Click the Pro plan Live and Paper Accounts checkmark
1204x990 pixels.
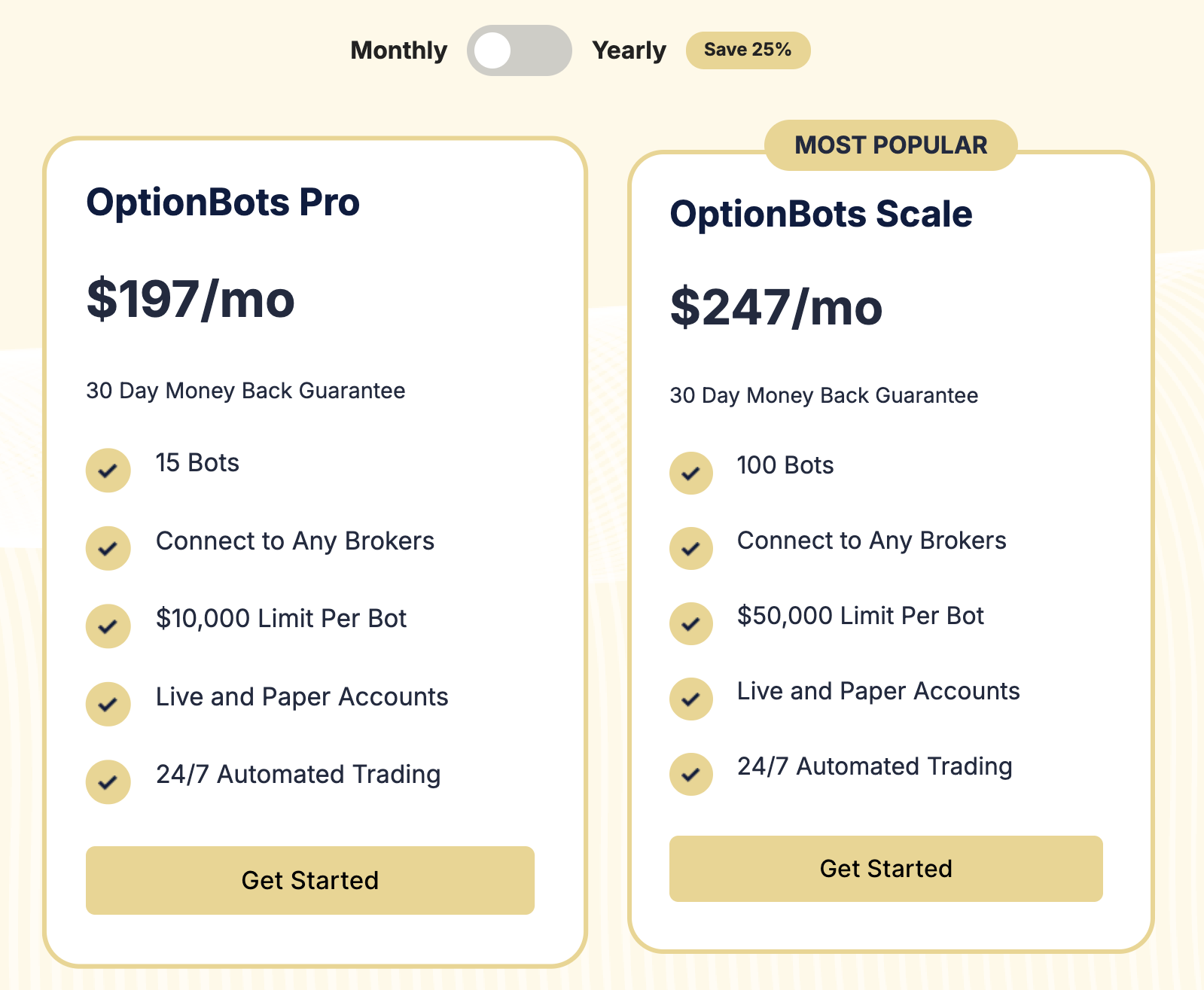pyautogui.click(x=108, y=704)
